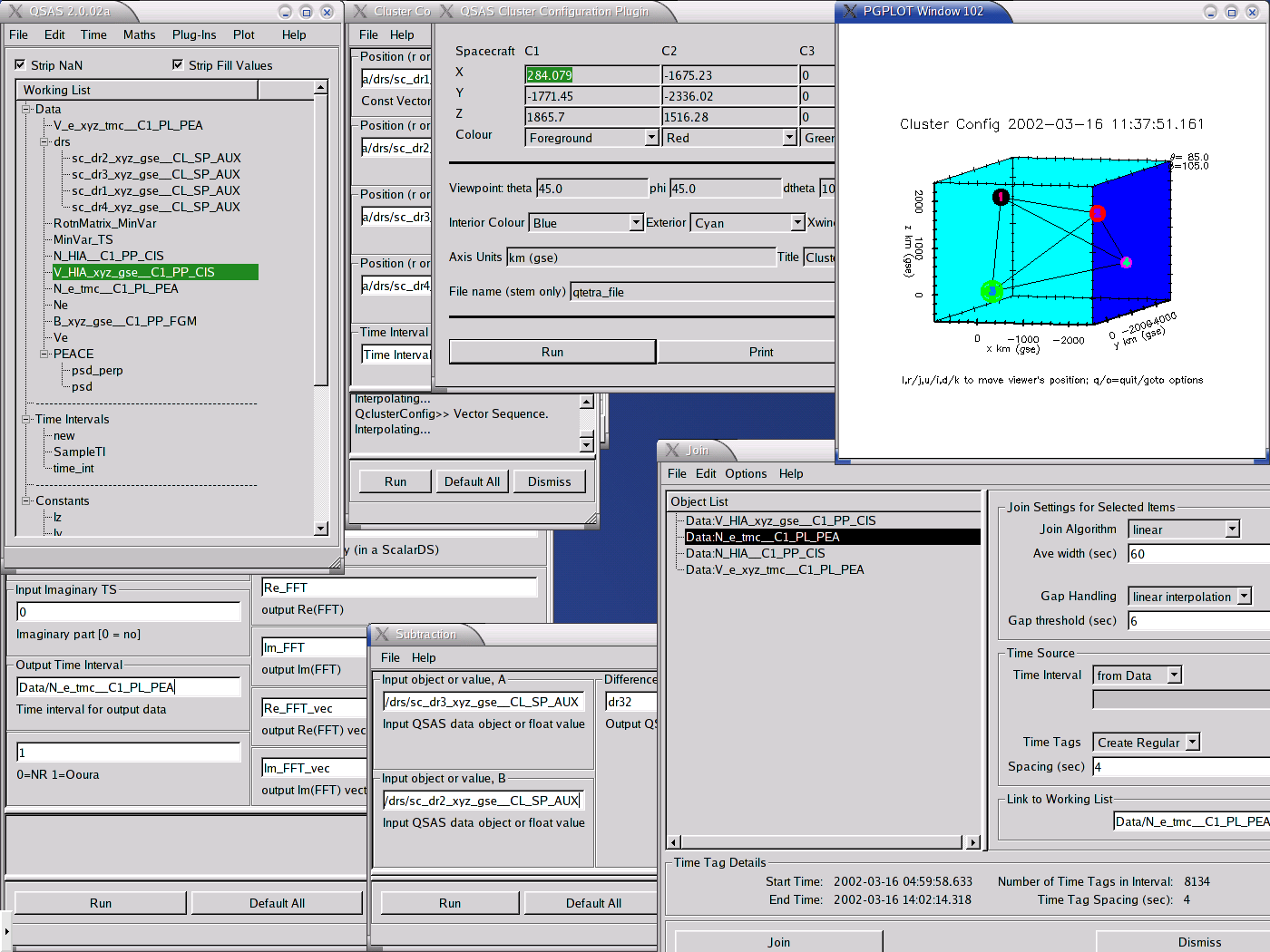The image size is (1270, 952).
Task: Open Maths menu in QSAS window
Action: coord(140,34)
